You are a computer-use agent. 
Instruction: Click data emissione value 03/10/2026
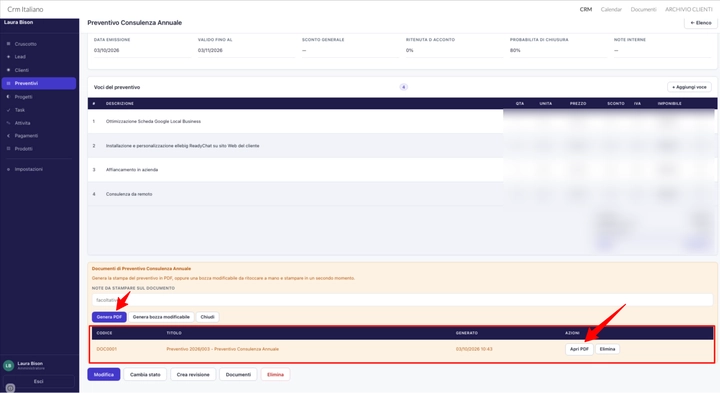coord(107,51)
